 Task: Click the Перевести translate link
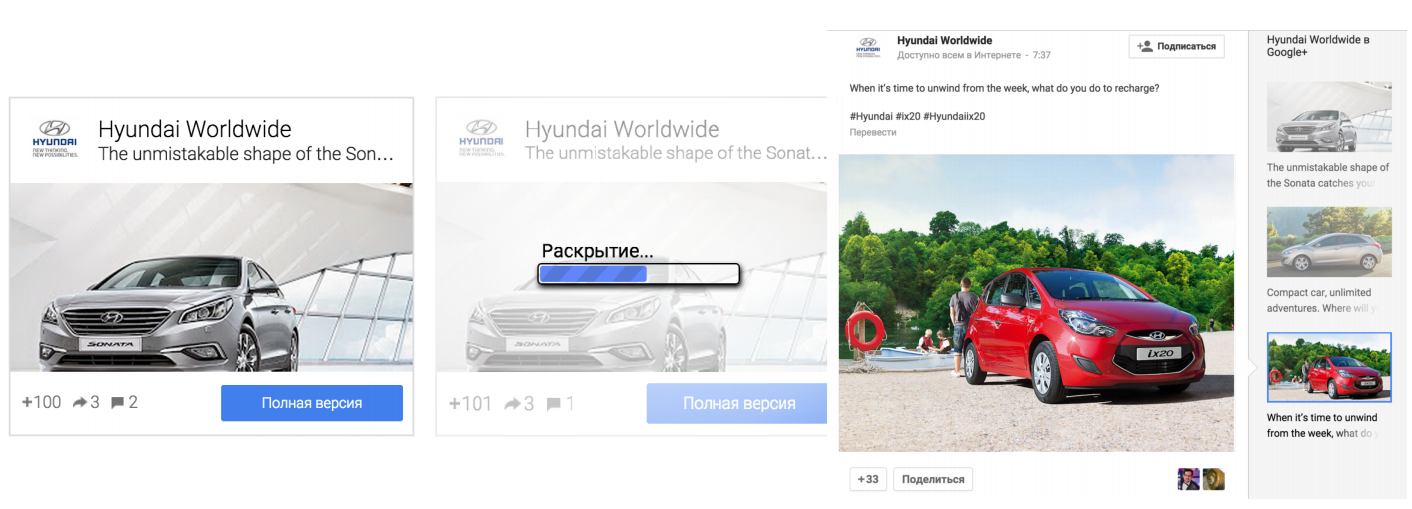click(872, 132)
